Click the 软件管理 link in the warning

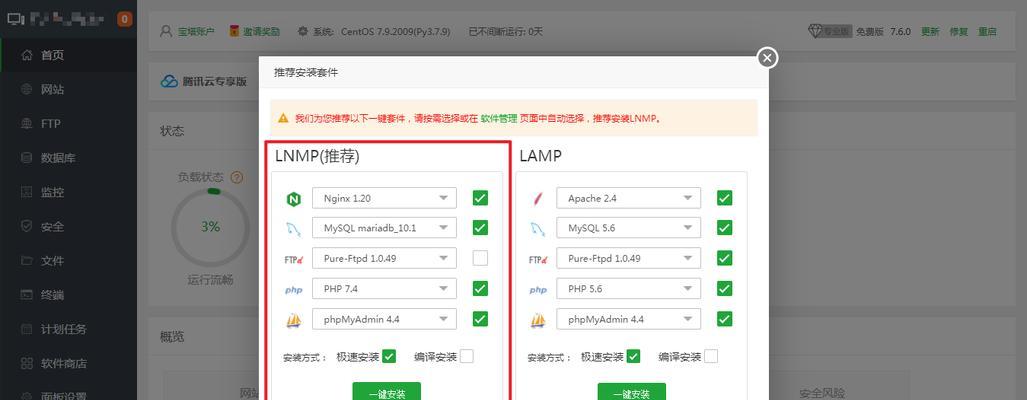point(498,118)
